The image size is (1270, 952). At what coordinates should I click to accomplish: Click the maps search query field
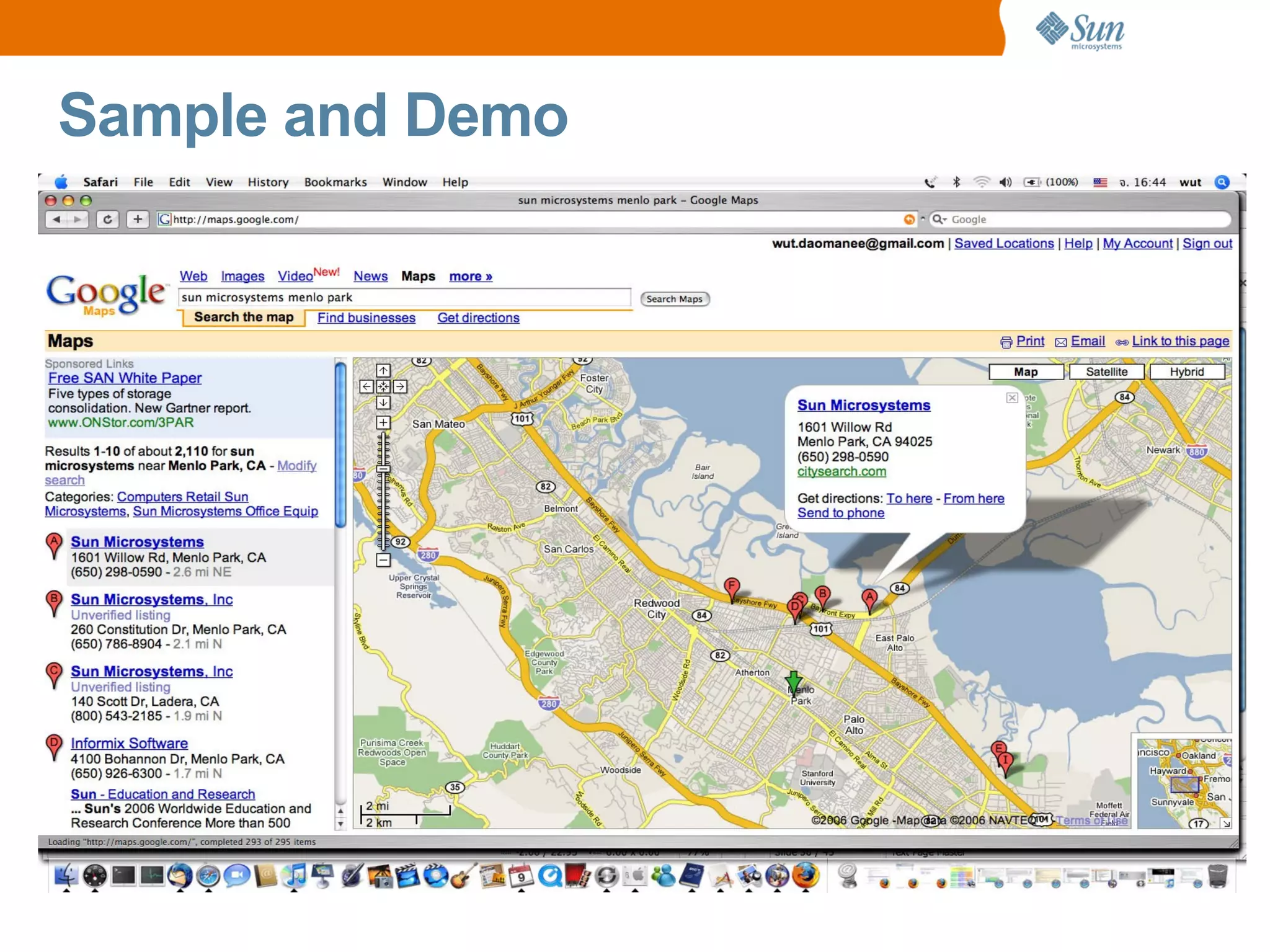(x=404, y=298)
